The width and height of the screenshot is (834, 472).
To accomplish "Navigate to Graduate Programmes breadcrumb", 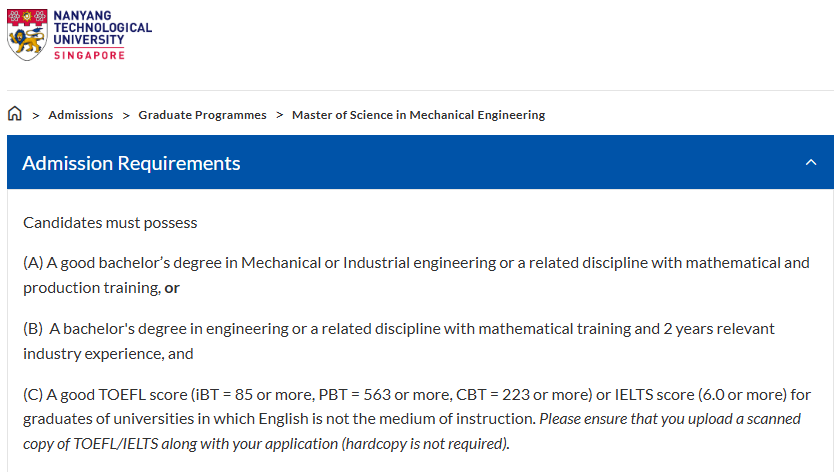I will click(x=202, y=115).
